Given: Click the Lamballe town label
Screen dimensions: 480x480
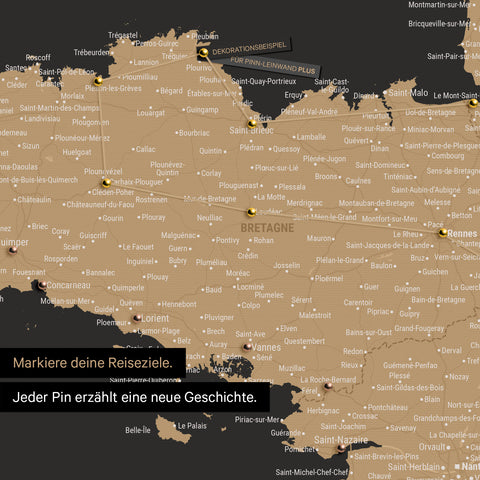Looking at the screenshot, I should click(x=311, y=137).
